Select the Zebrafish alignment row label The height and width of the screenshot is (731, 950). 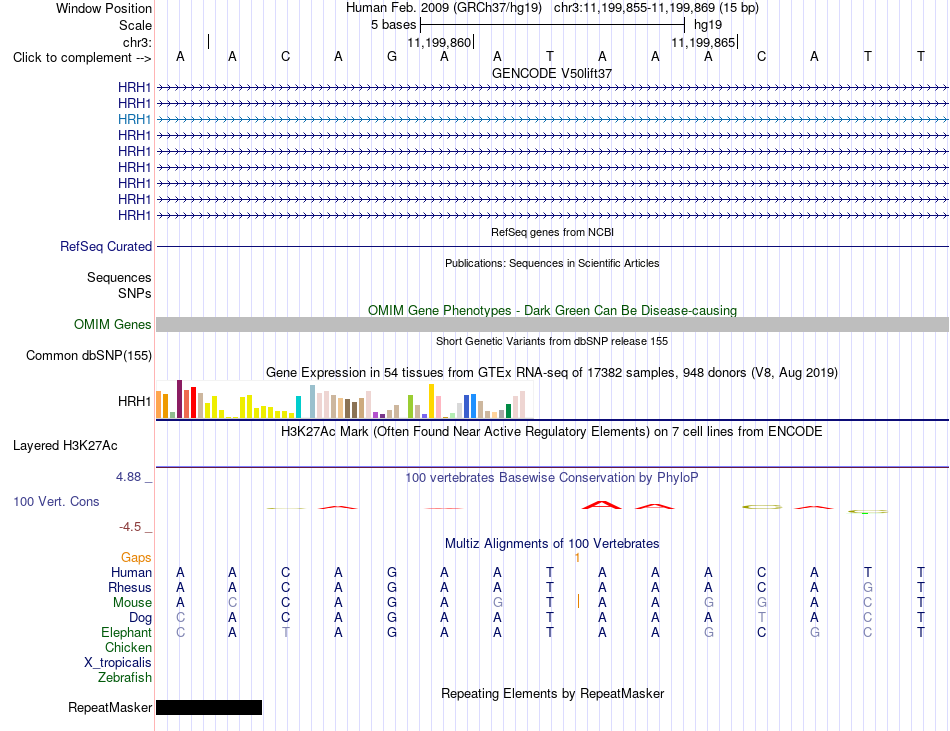coord(125,678)
